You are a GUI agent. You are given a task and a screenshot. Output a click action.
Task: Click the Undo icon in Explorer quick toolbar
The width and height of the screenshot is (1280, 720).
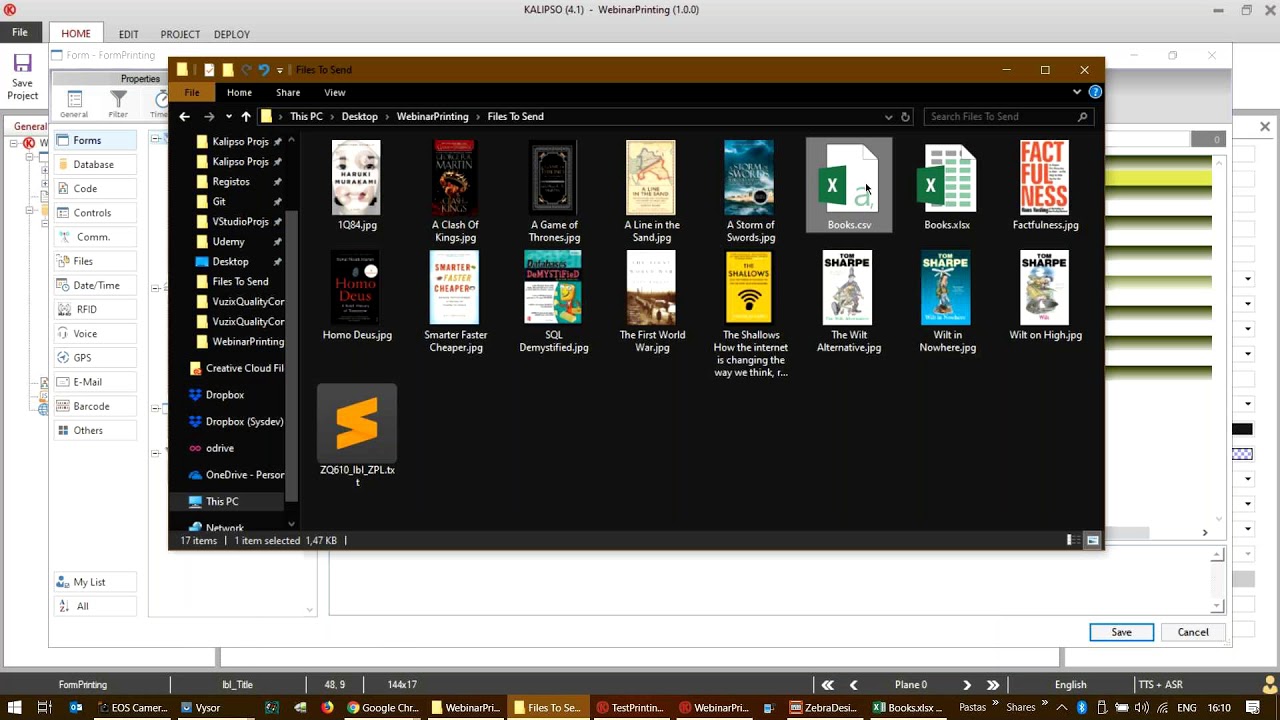point(263,70)
